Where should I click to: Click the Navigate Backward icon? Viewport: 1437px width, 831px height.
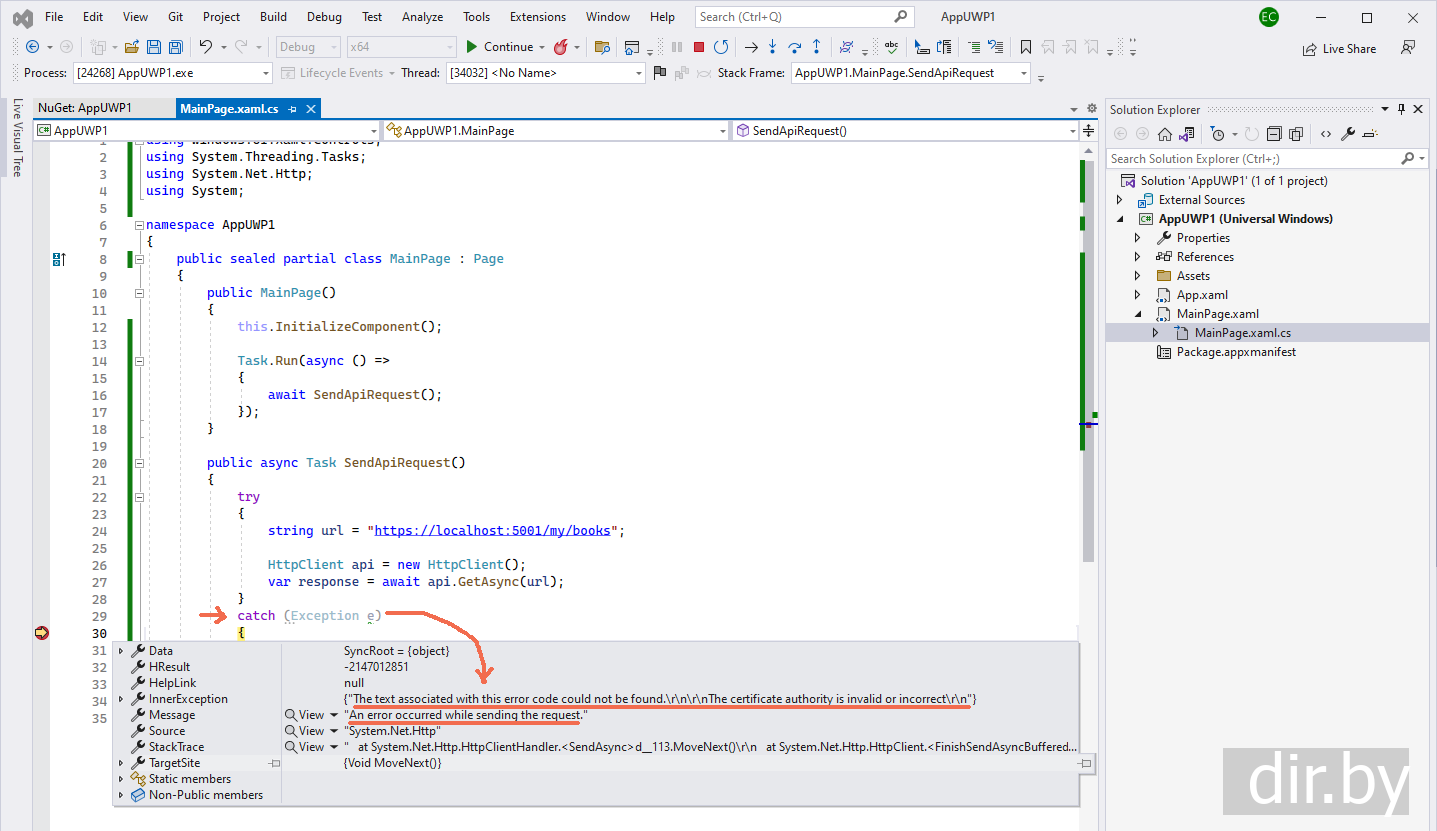[33, 47]
